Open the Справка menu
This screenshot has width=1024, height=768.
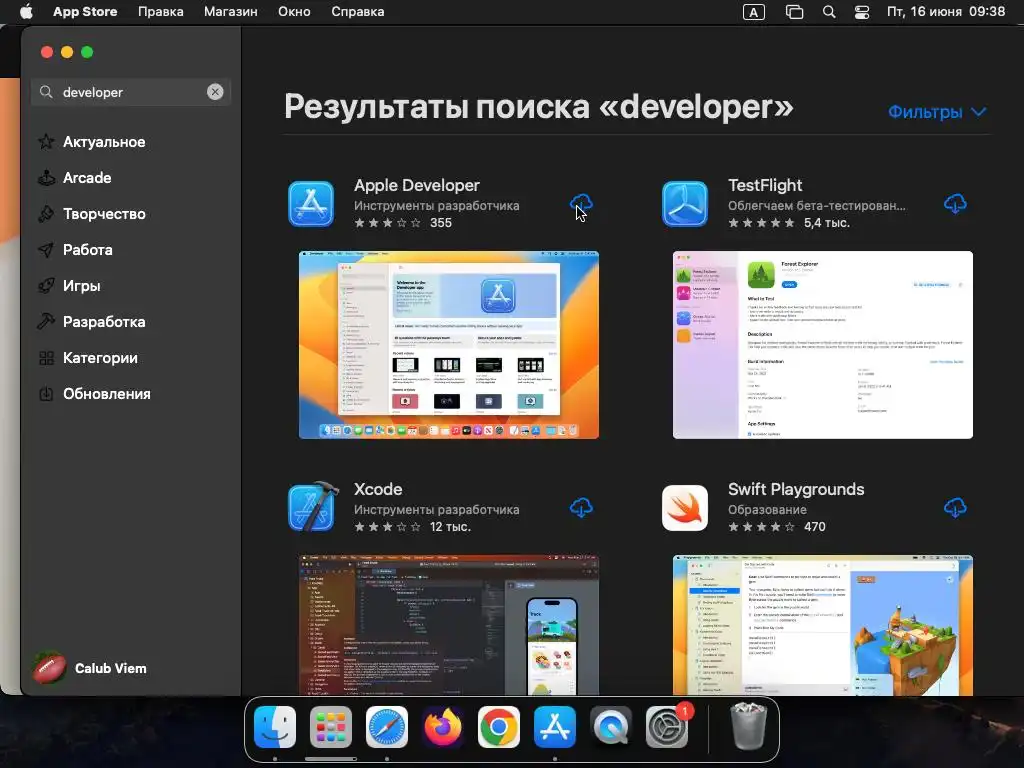pyautogui.click(x=357, y=12)
